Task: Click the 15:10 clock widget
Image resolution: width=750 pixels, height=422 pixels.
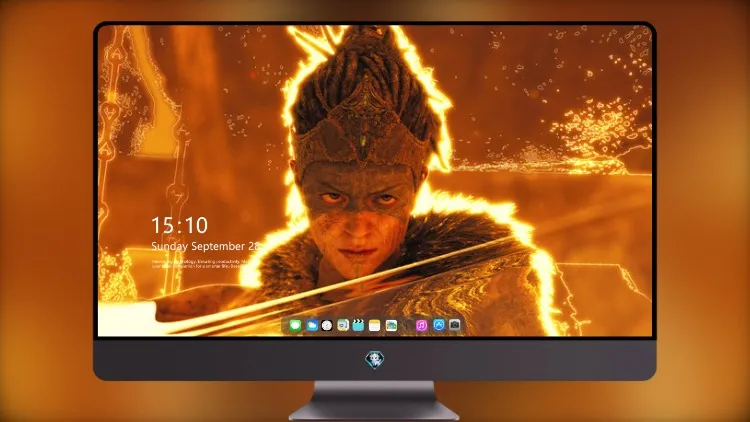Action: (x=179, y=225)
